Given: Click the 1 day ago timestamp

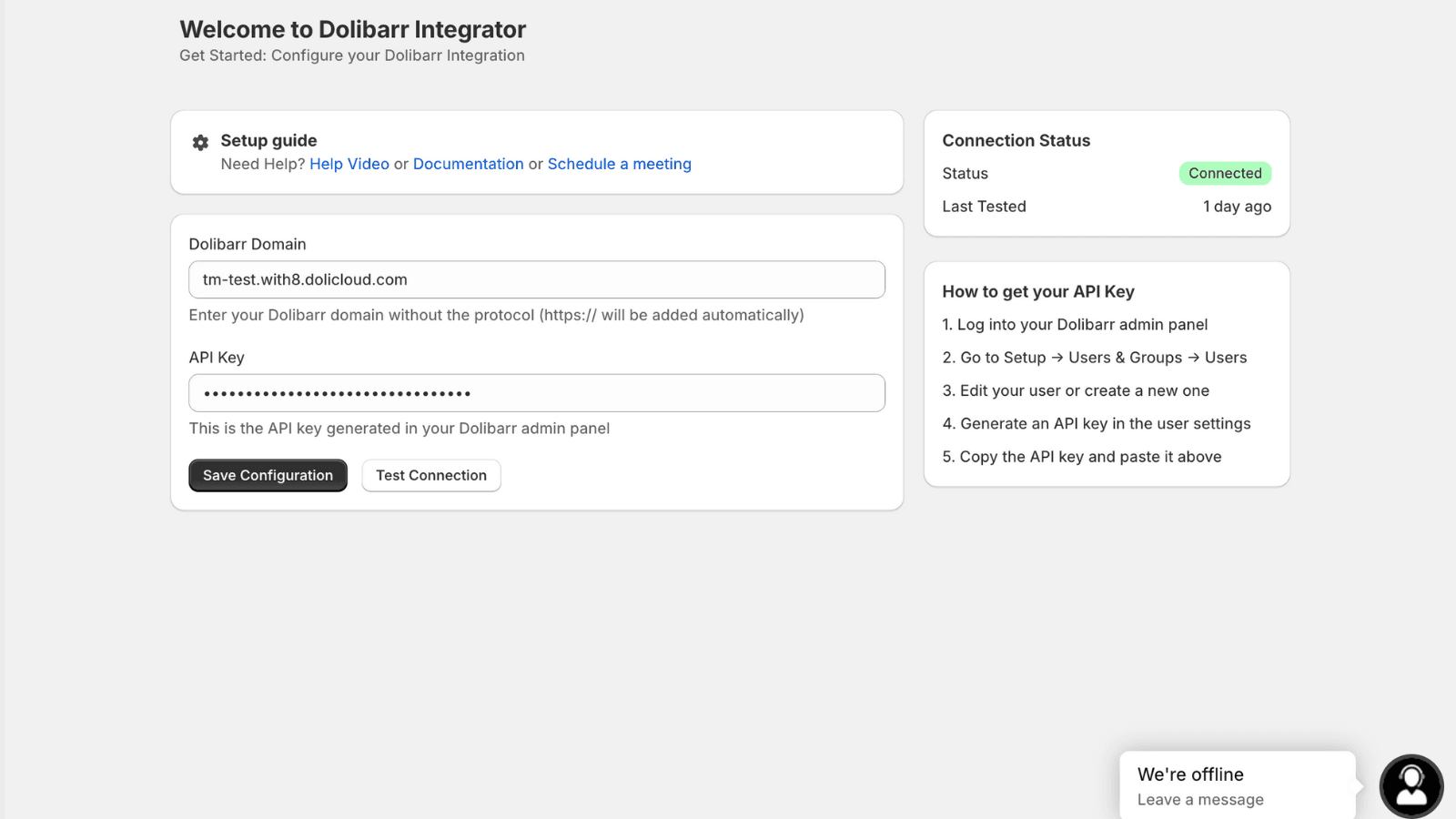Looking at the screenshot, I should 1237,207.
